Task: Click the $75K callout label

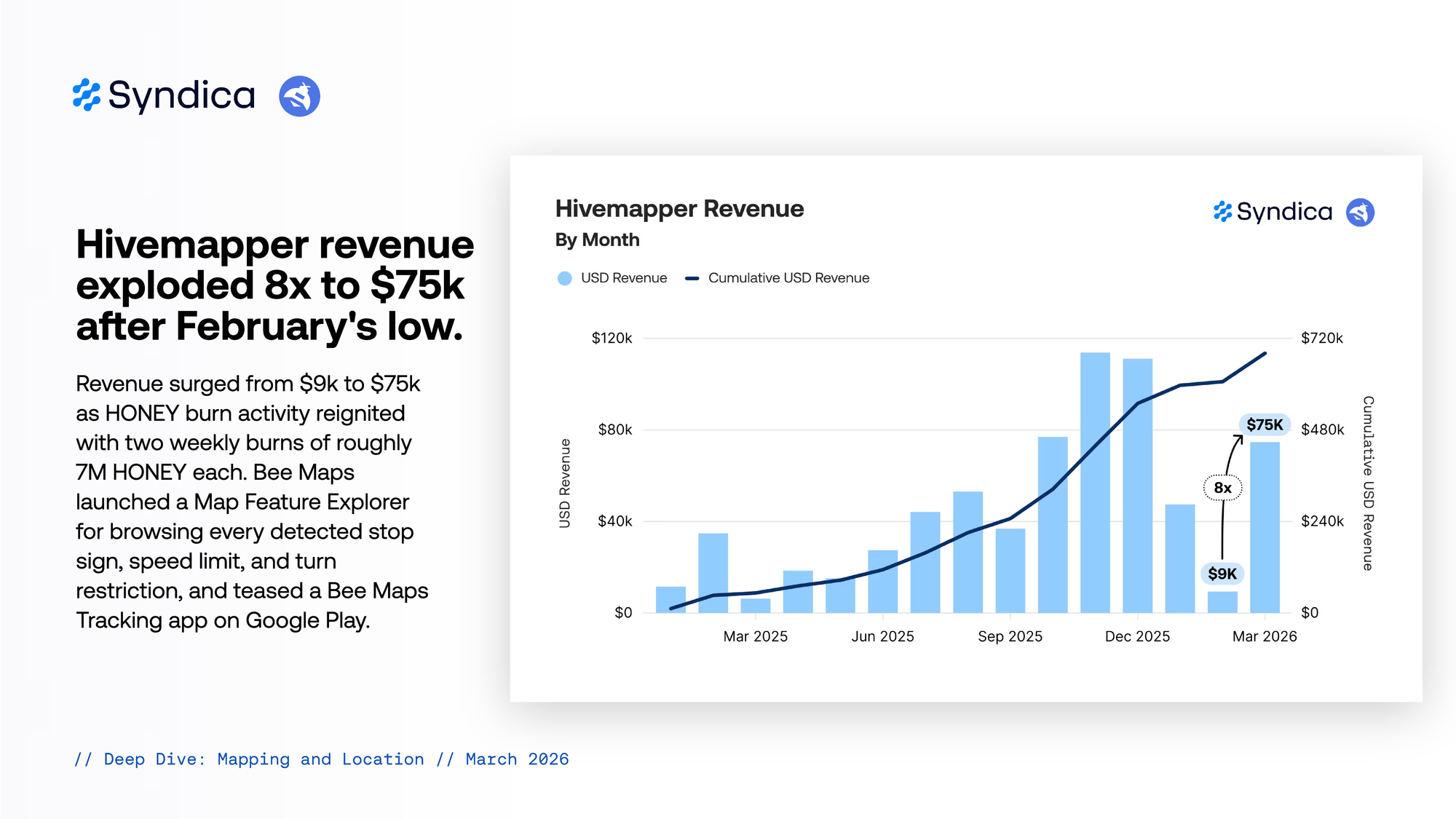Action: coord(1265,424)
